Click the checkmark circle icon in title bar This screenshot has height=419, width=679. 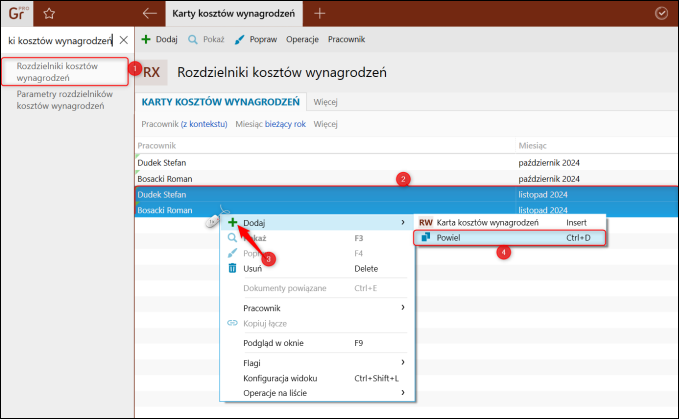661,13
